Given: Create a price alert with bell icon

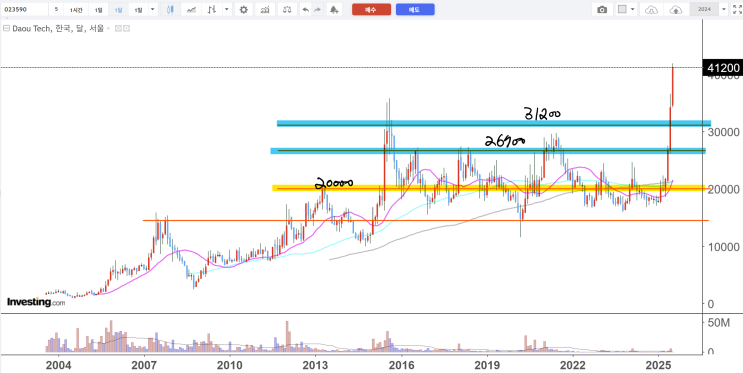Looking at the screenshot, I should point(335,9).
